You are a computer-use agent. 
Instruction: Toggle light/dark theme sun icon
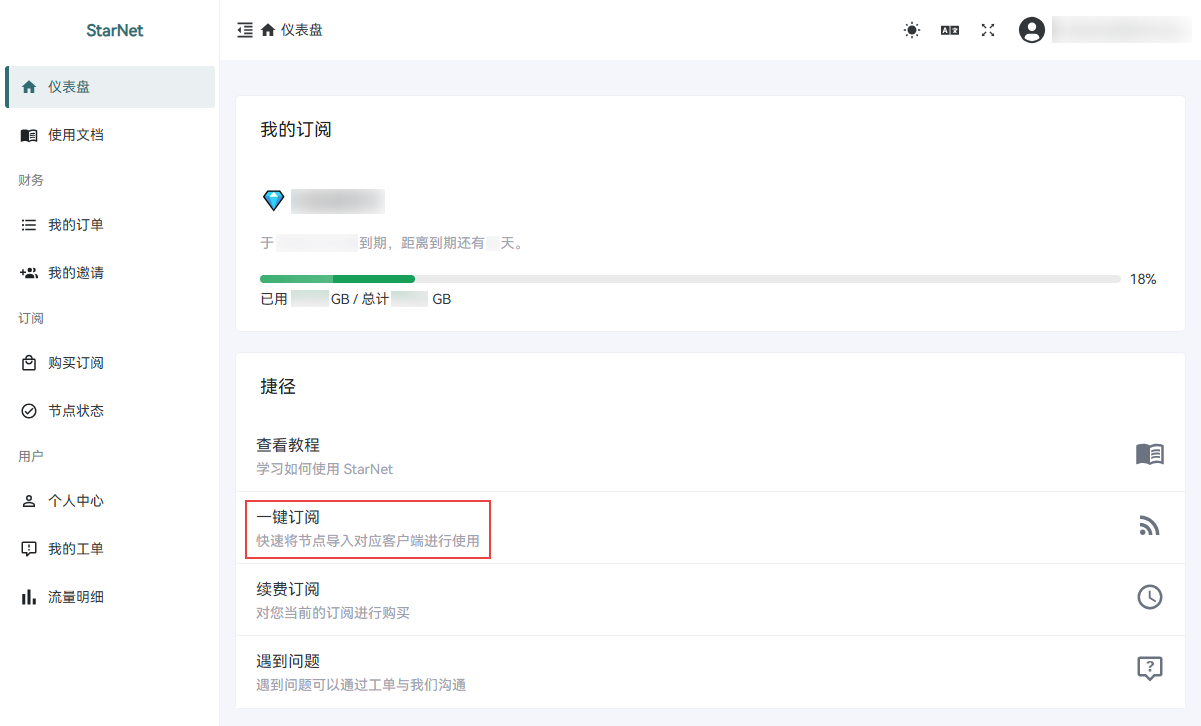911,30
